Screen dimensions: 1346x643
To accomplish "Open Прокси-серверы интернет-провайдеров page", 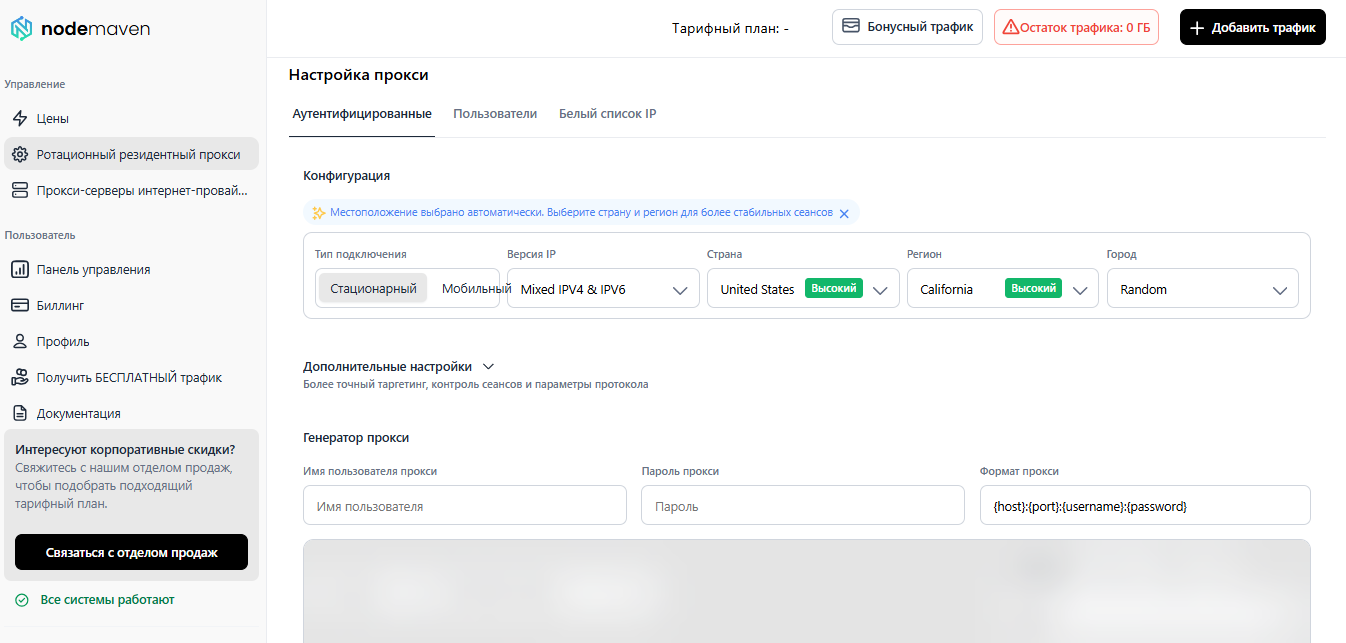I will [131, 190].
